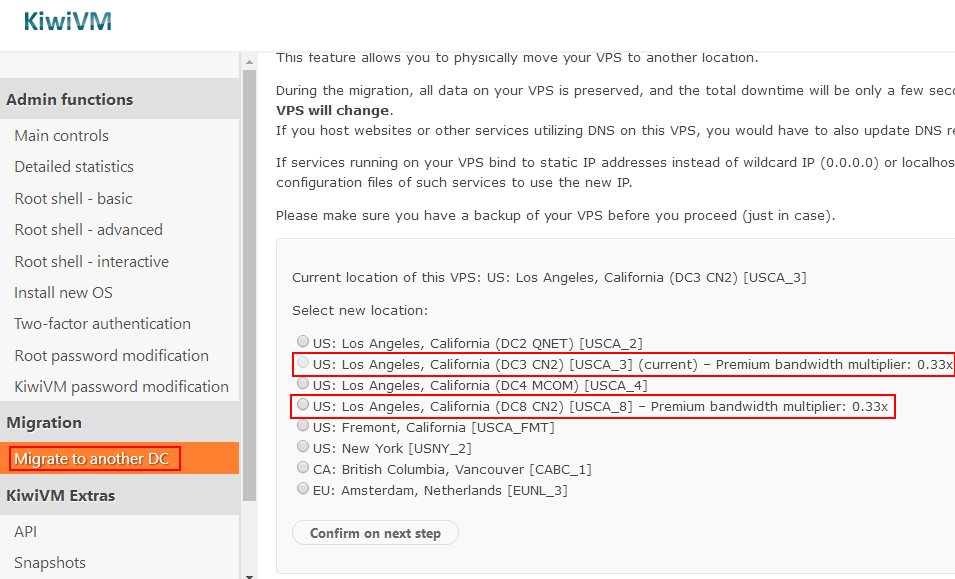Open Two-factor authentication settings
The height and width of the screenshot is (579, 955).
pyautogui.click(x=102, y=324)
